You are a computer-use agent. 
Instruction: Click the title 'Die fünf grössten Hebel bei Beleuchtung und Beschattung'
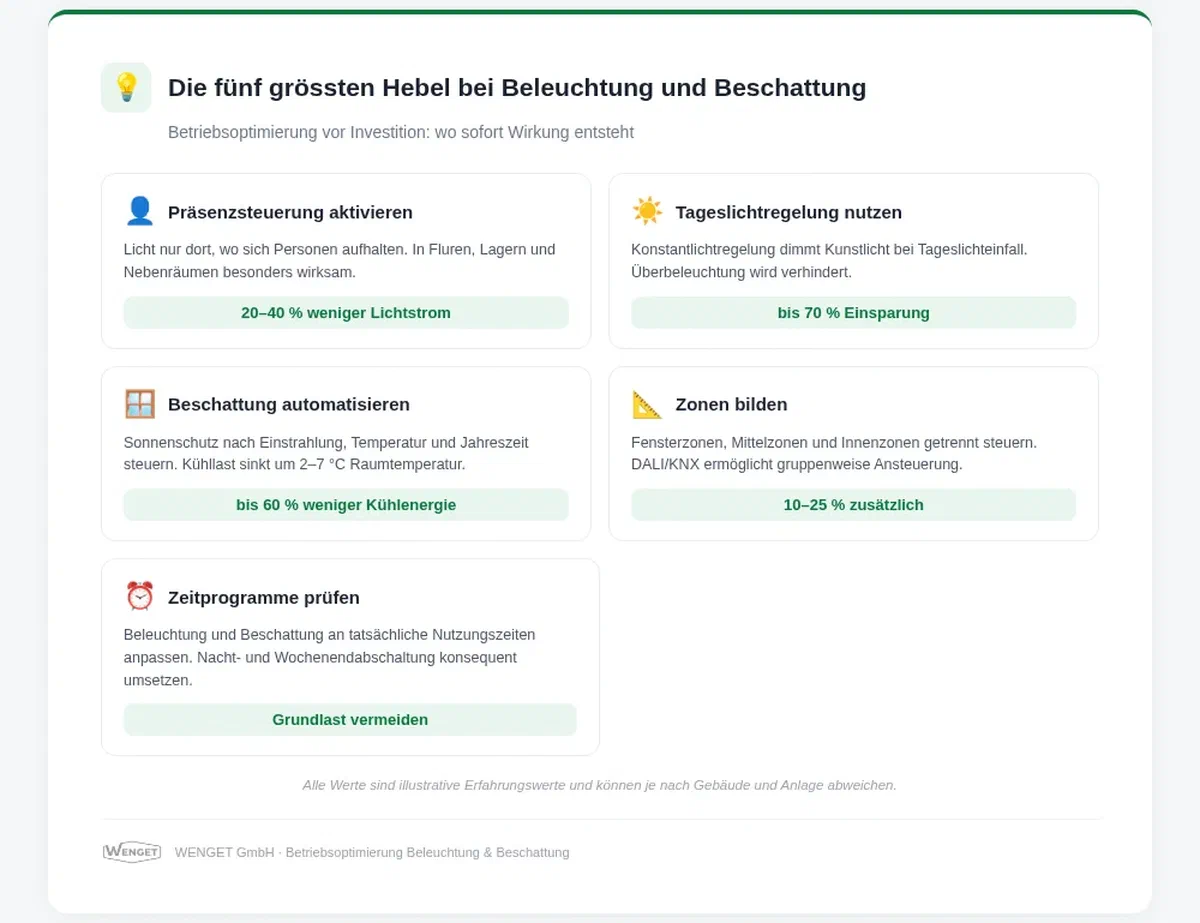click(517, 87)
